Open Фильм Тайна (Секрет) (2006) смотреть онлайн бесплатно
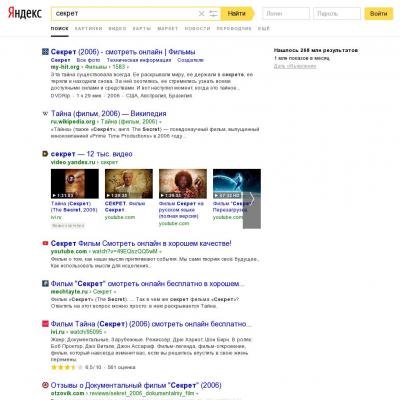400x400 pixels. tap(151, 324)
